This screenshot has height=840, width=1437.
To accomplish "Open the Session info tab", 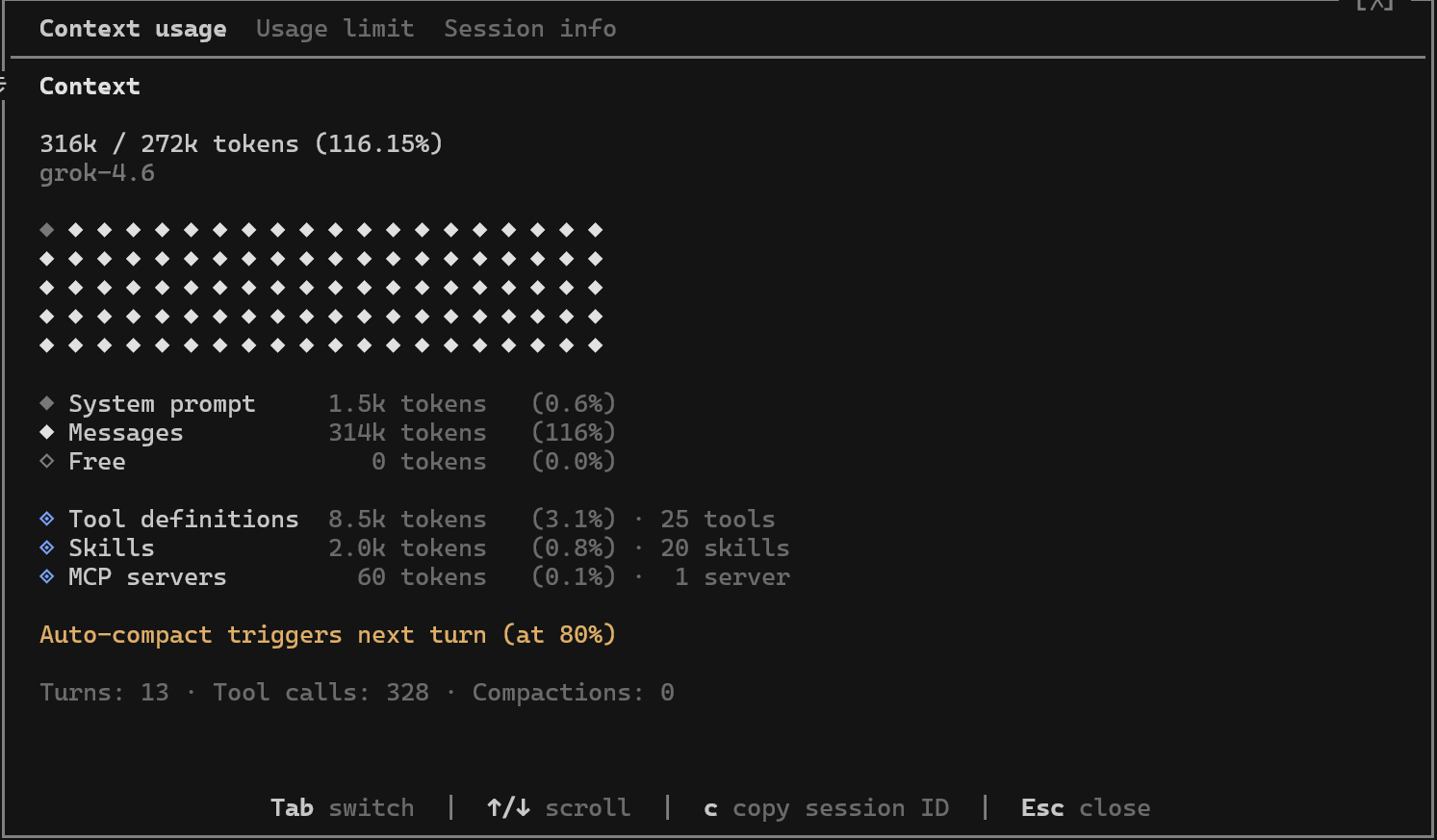I will tap(529, 29).
